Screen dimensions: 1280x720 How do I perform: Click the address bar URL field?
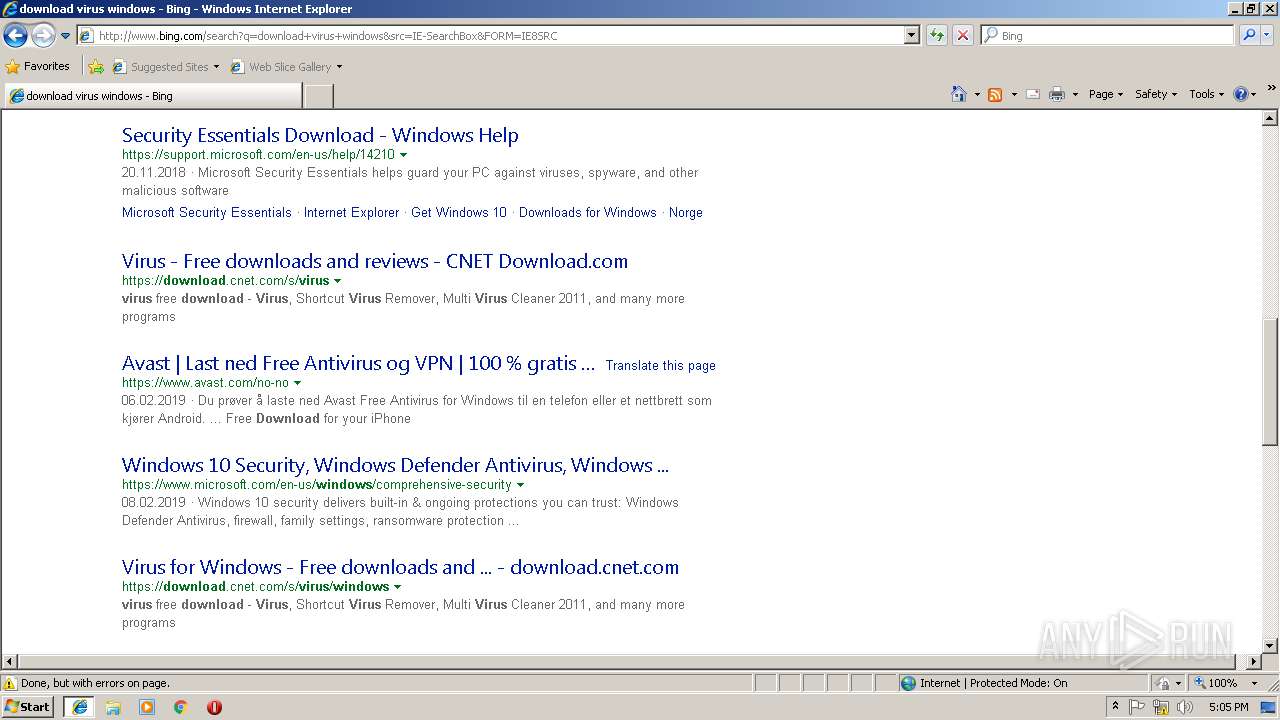pyautogui.click(x=490, y=35)
